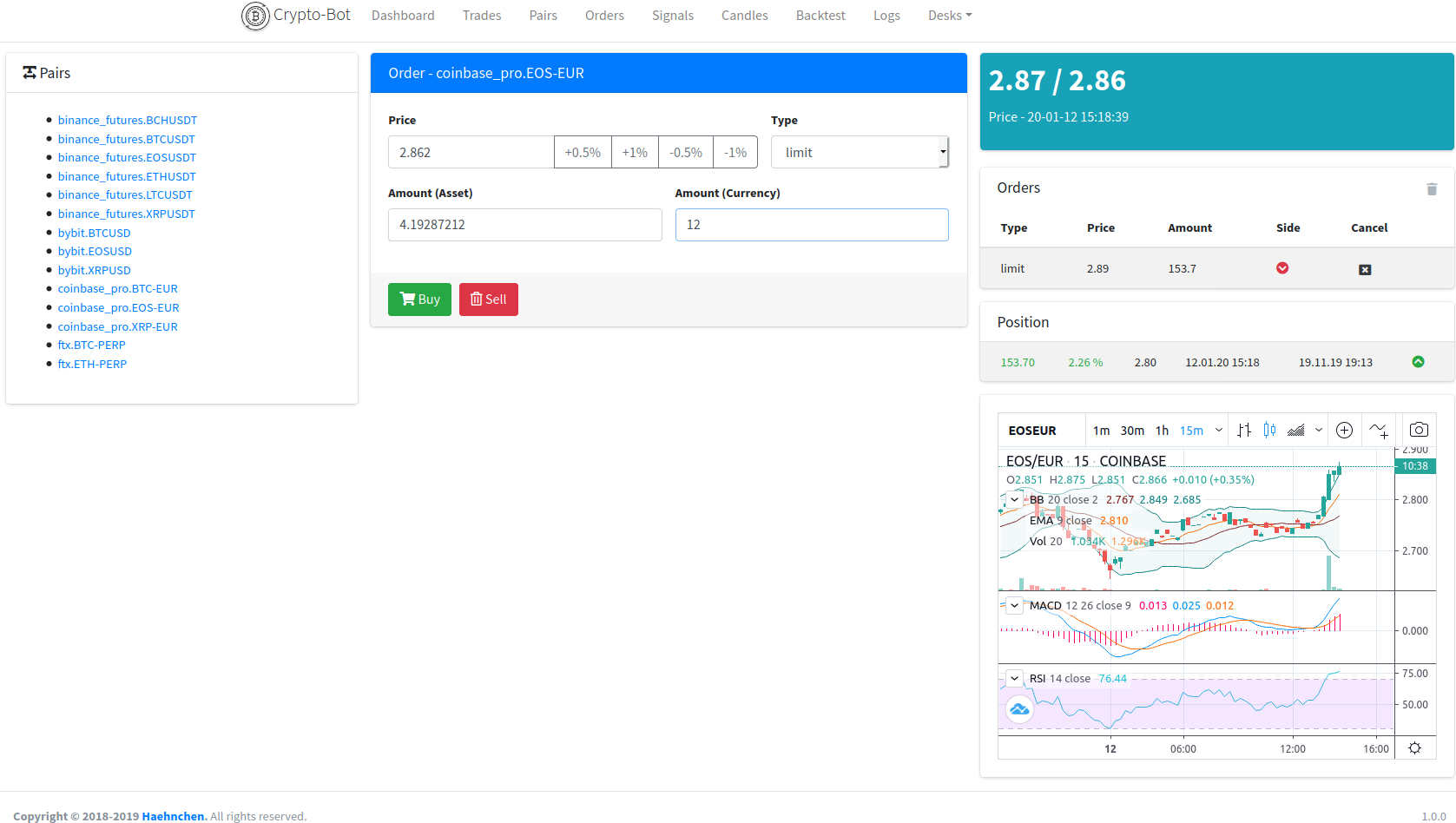The image size is (1456, 823).
Task: Open more timeframes dropdown arrow
Action: 1219,430
